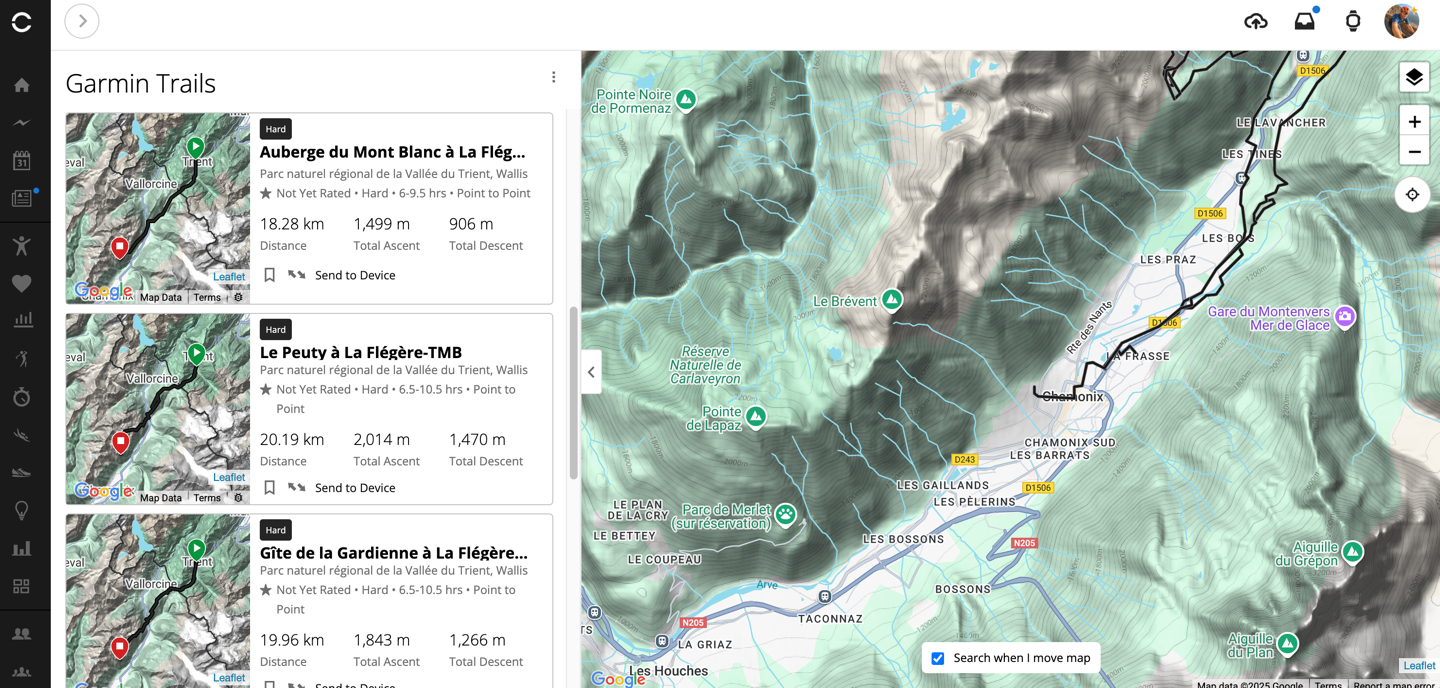Click the "Chamonix" label on the map
1440x688 pixels.
(x=1073, y=396)
